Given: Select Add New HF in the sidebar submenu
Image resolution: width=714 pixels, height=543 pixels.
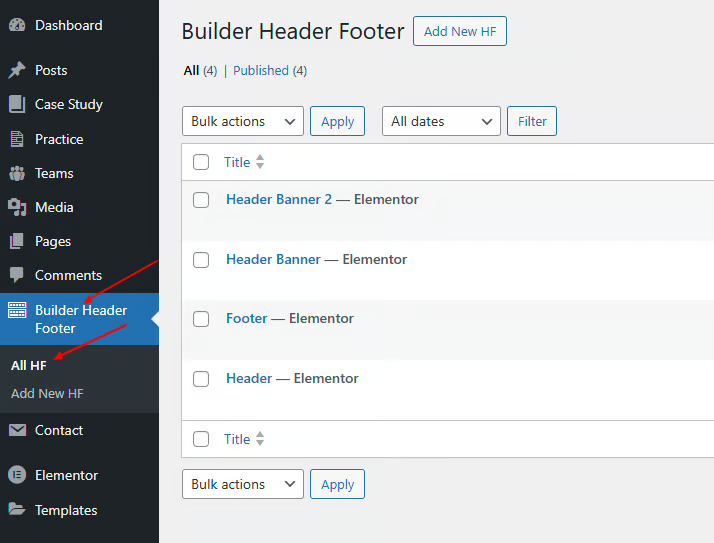Looking at the screenshot, I should click(x=47, y=393).
